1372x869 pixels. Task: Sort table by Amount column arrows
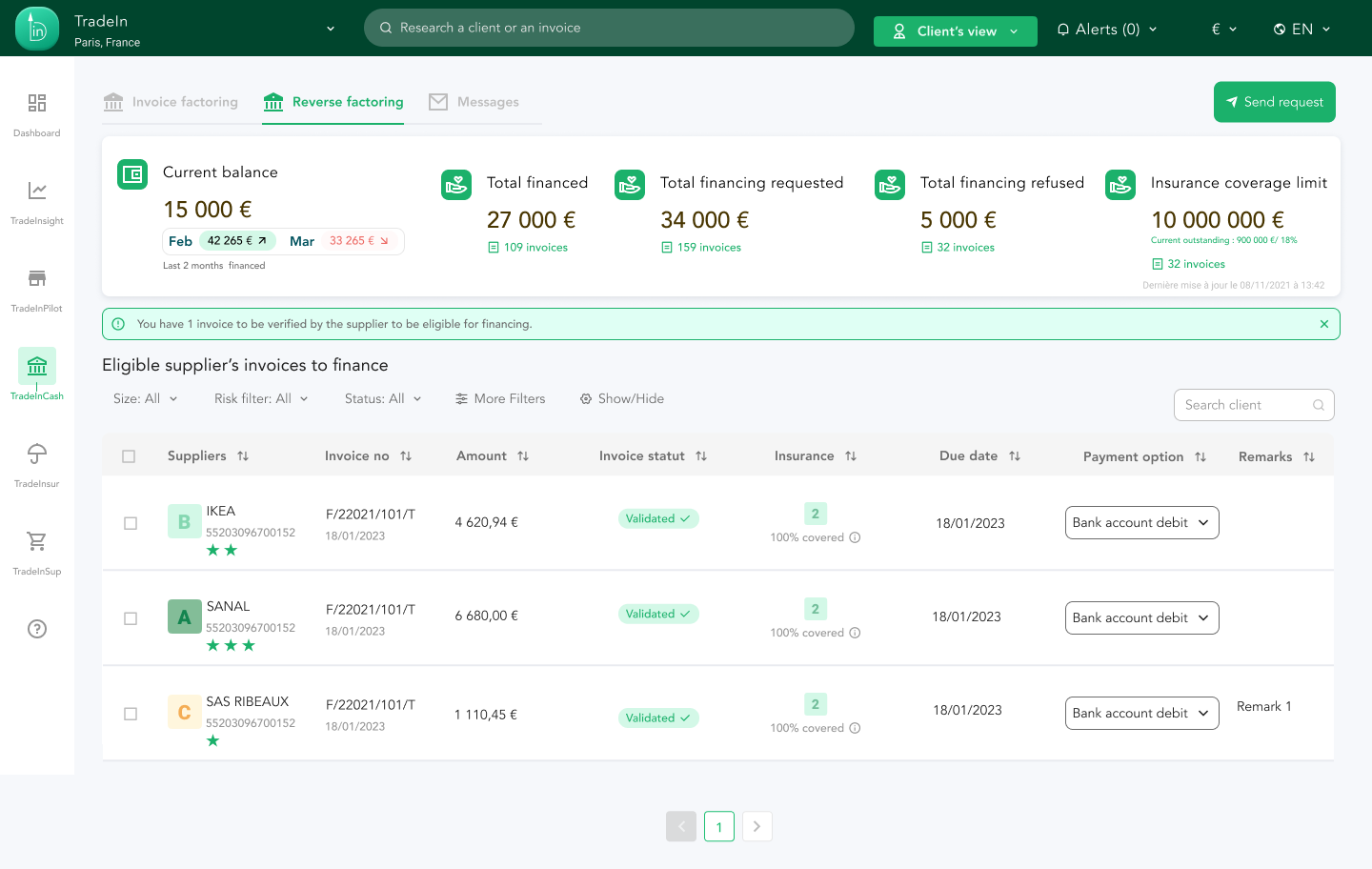click(523, 456)
